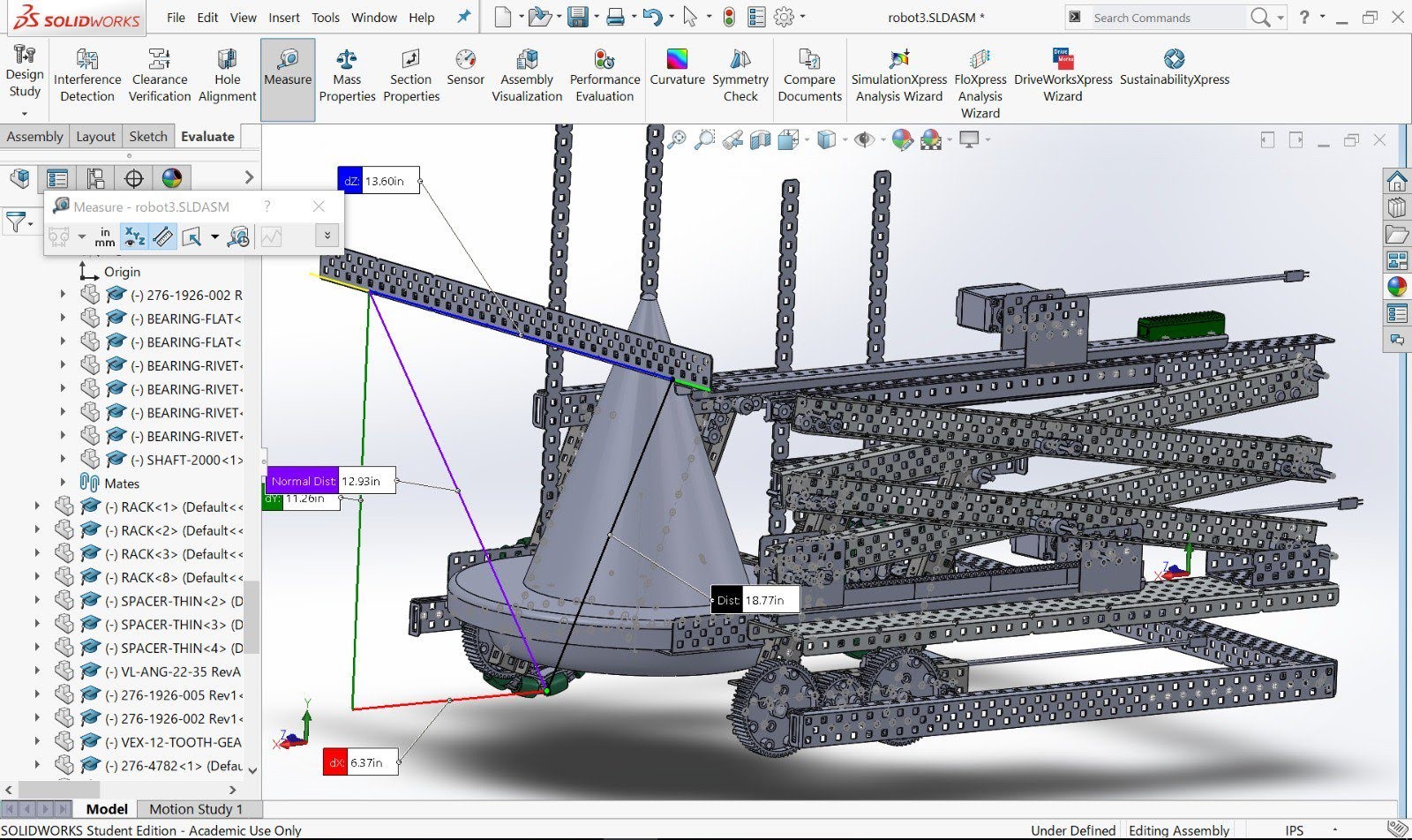Open DisplayManager sphere tab
1412x840 pixels.
coord(172,178)
